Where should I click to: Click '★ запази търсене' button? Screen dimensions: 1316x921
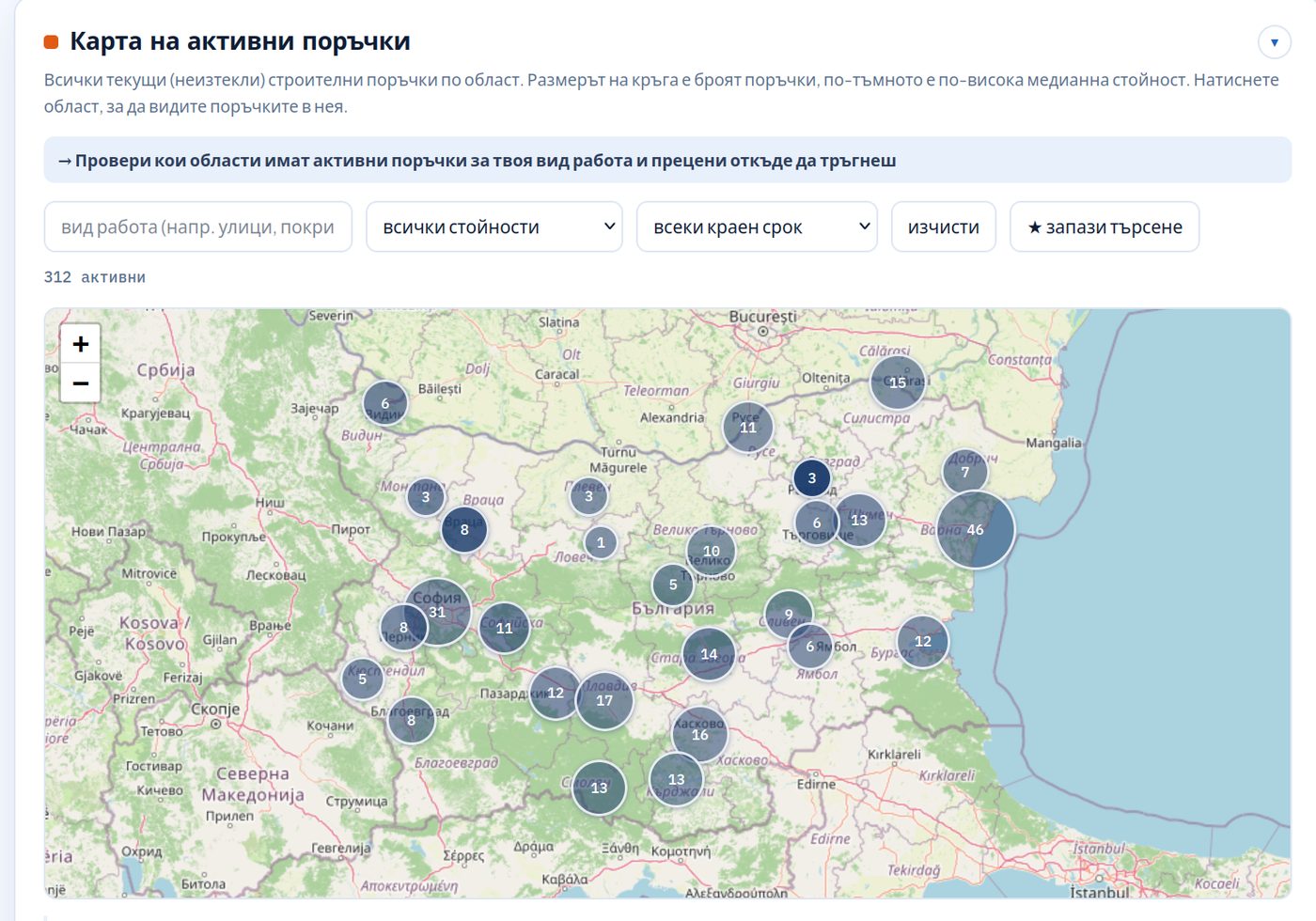click(x=1104, y=226)
